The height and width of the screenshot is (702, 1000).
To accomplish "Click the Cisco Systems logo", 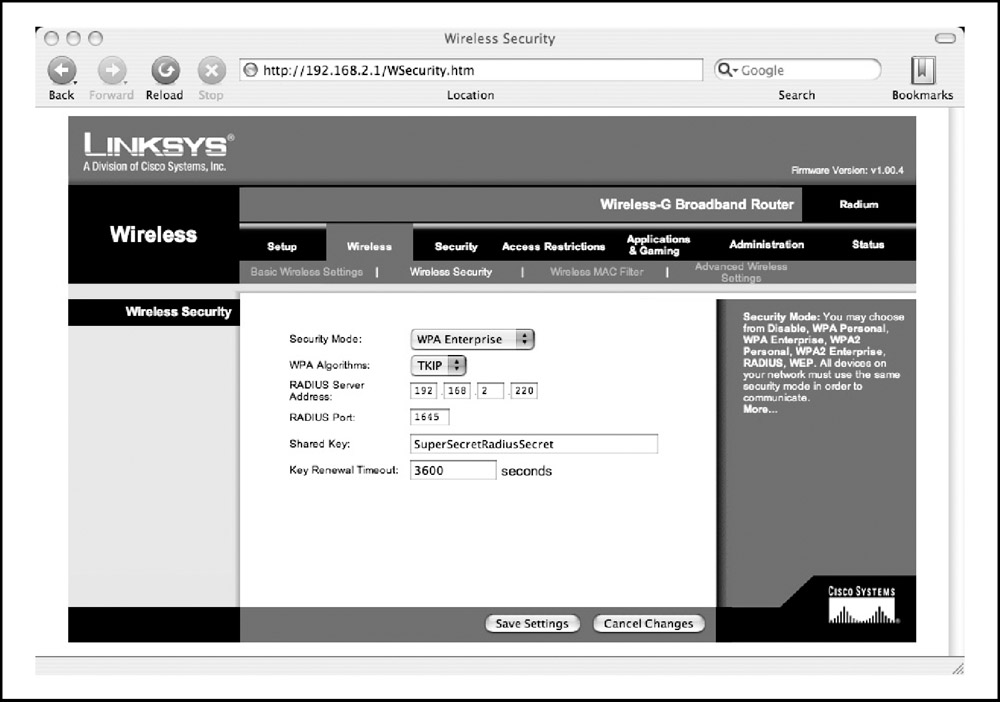I will 862,604.
